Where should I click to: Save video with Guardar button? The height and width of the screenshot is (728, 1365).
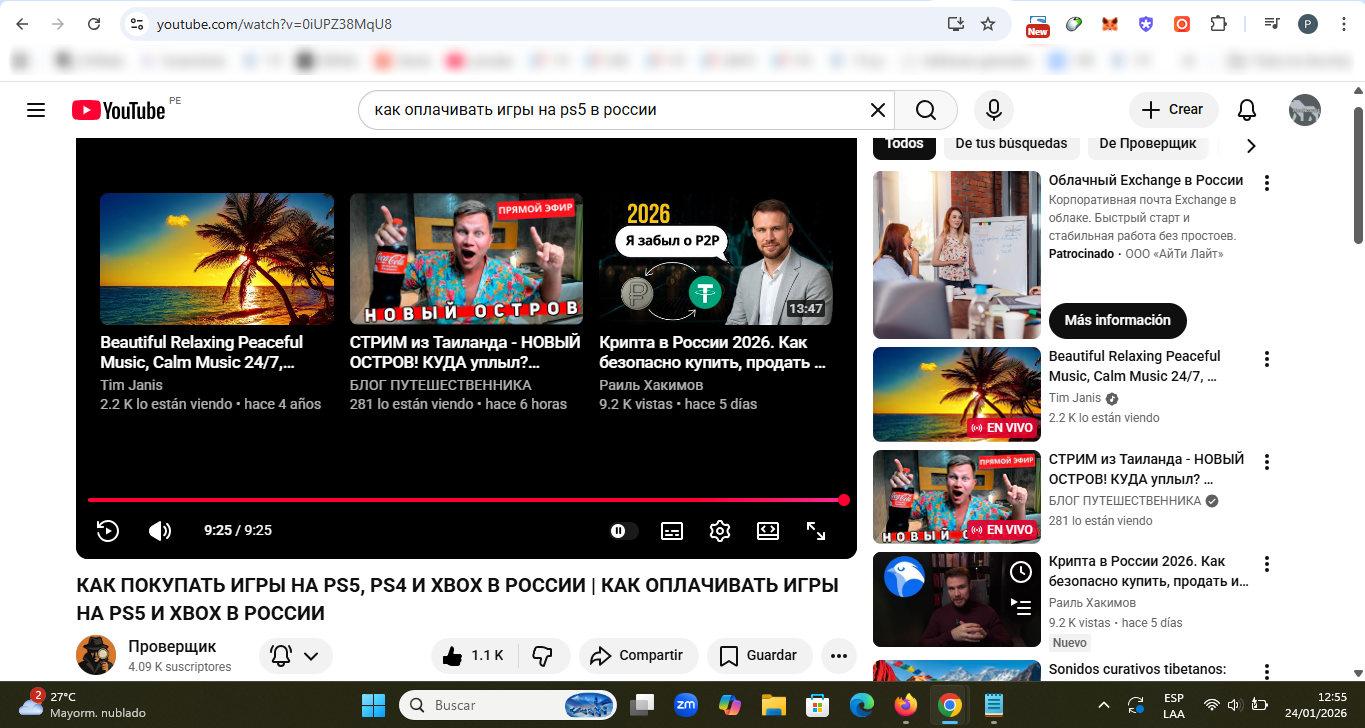759,656
